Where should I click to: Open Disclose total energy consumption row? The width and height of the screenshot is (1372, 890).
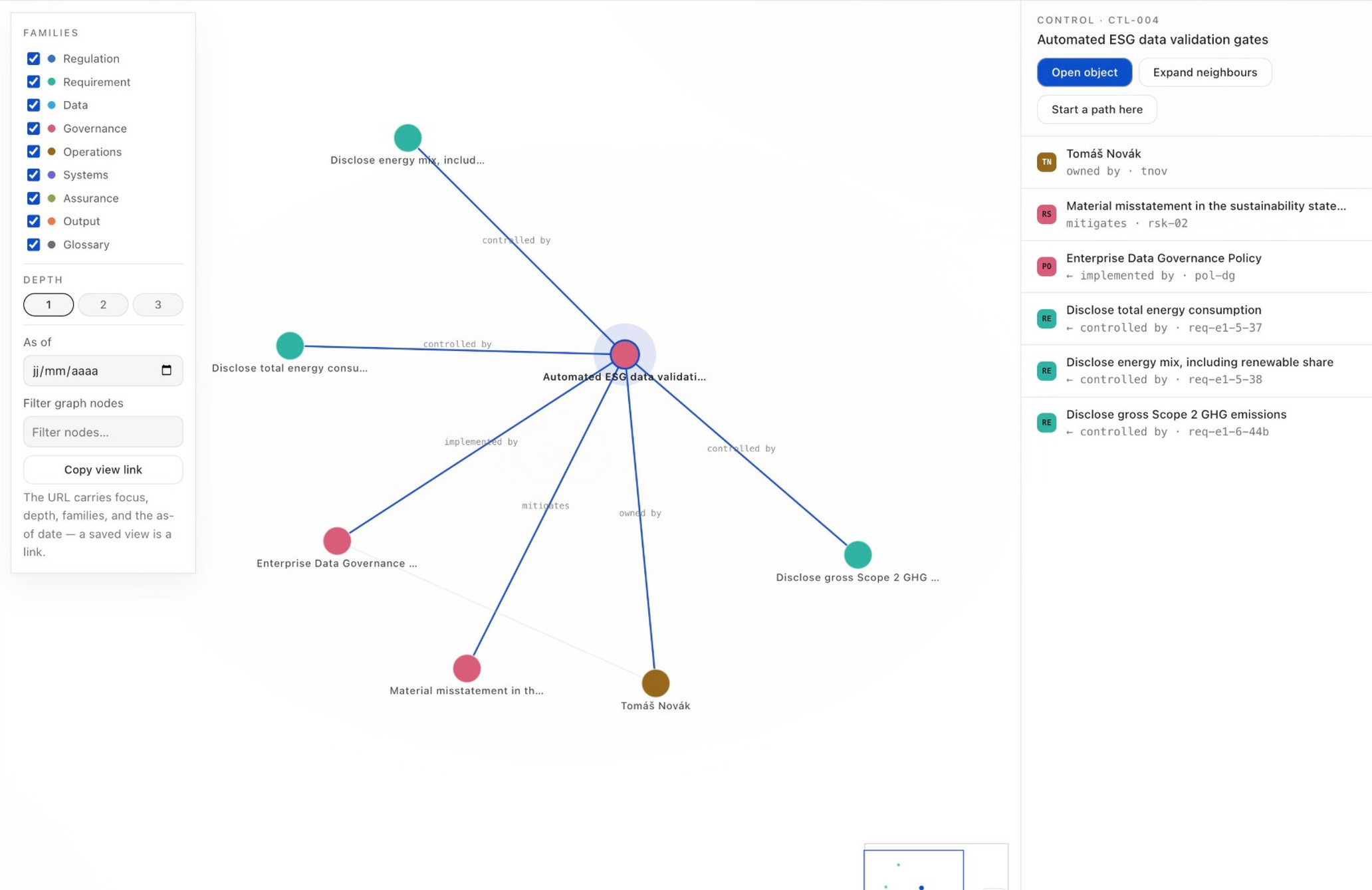pos(1196,318)
